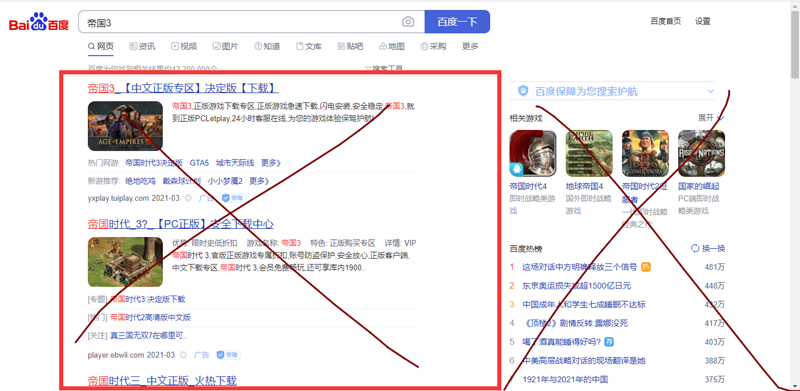This screenshot has width=800, height=391.
Task: Click the shield icon in 百度保障 banner
Action: tap(523, 91)
